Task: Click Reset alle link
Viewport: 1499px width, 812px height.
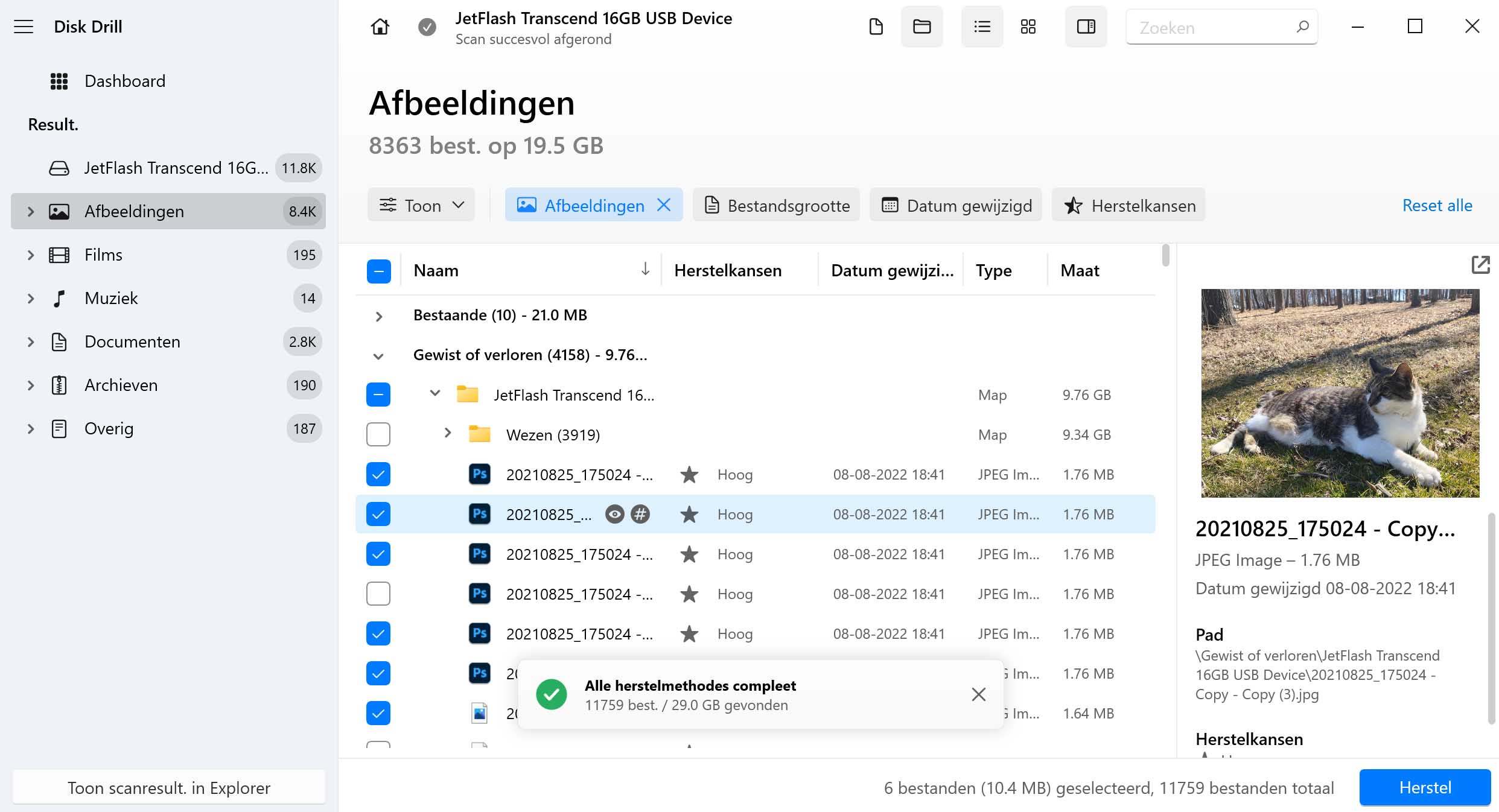Action: [x=1437, y=205]
